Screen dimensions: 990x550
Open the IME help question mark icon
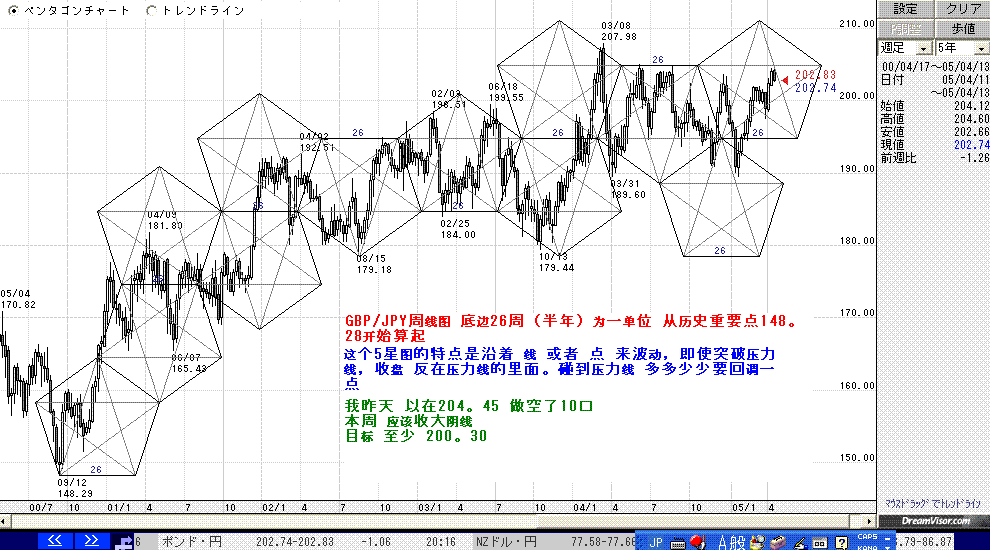(x=841, y=542)
